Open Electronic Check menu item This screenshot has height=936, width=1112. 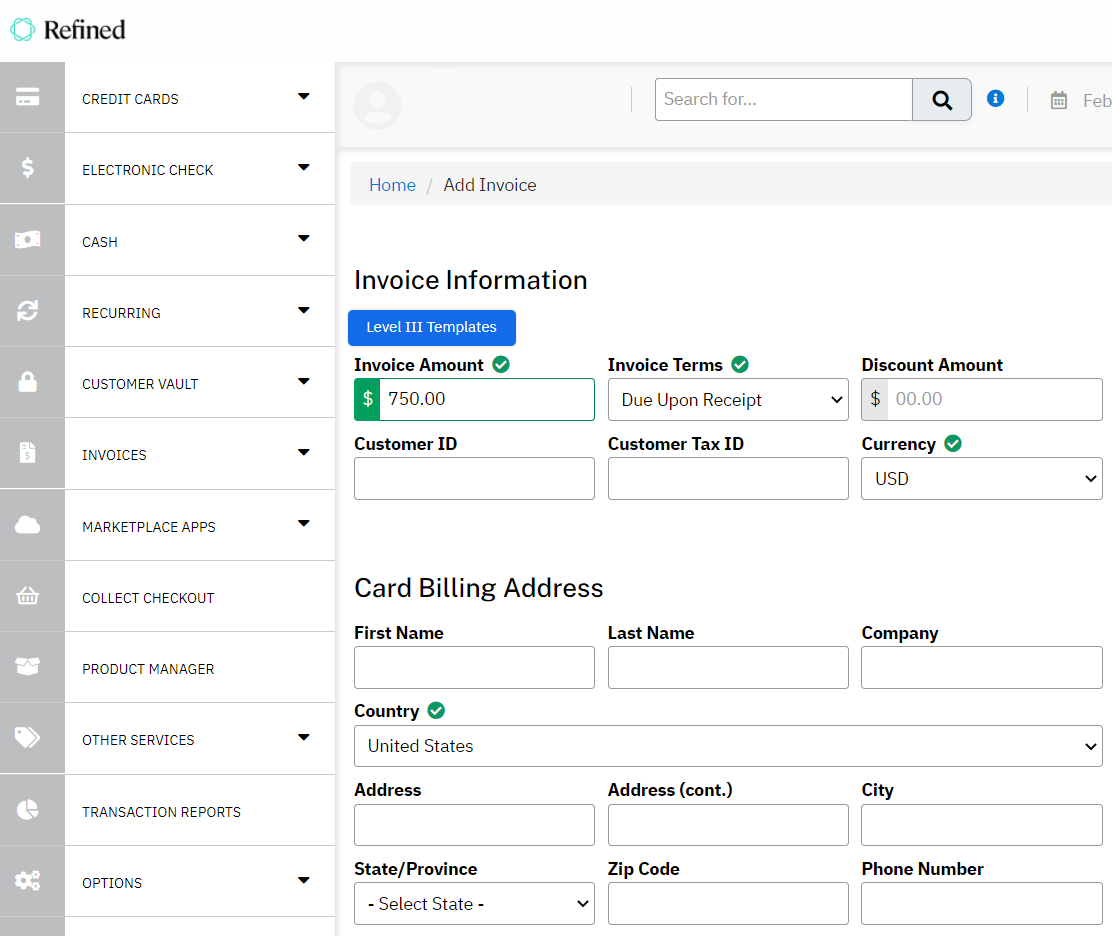click(x=148, y=170)
